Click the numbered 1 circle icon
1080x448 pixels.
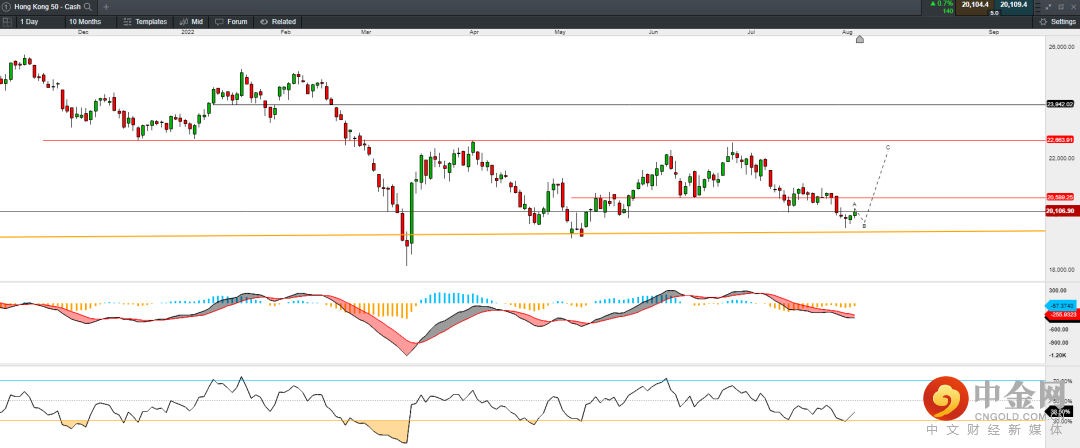[6, 6]
